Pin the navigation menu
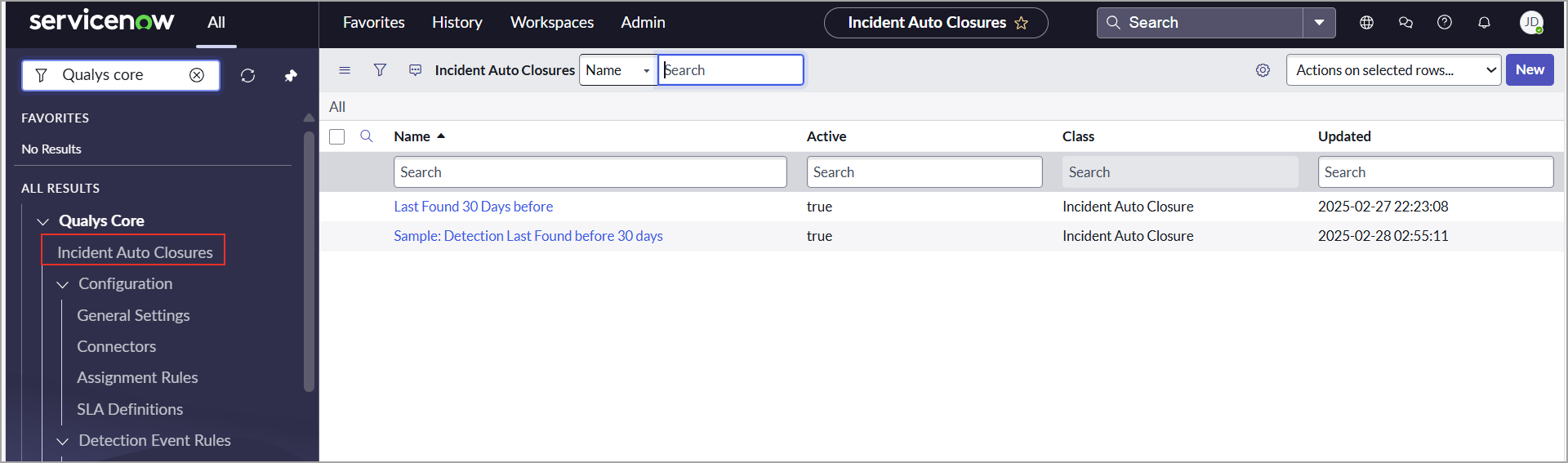Screen dimensions: 1568x463 [290, 76]
